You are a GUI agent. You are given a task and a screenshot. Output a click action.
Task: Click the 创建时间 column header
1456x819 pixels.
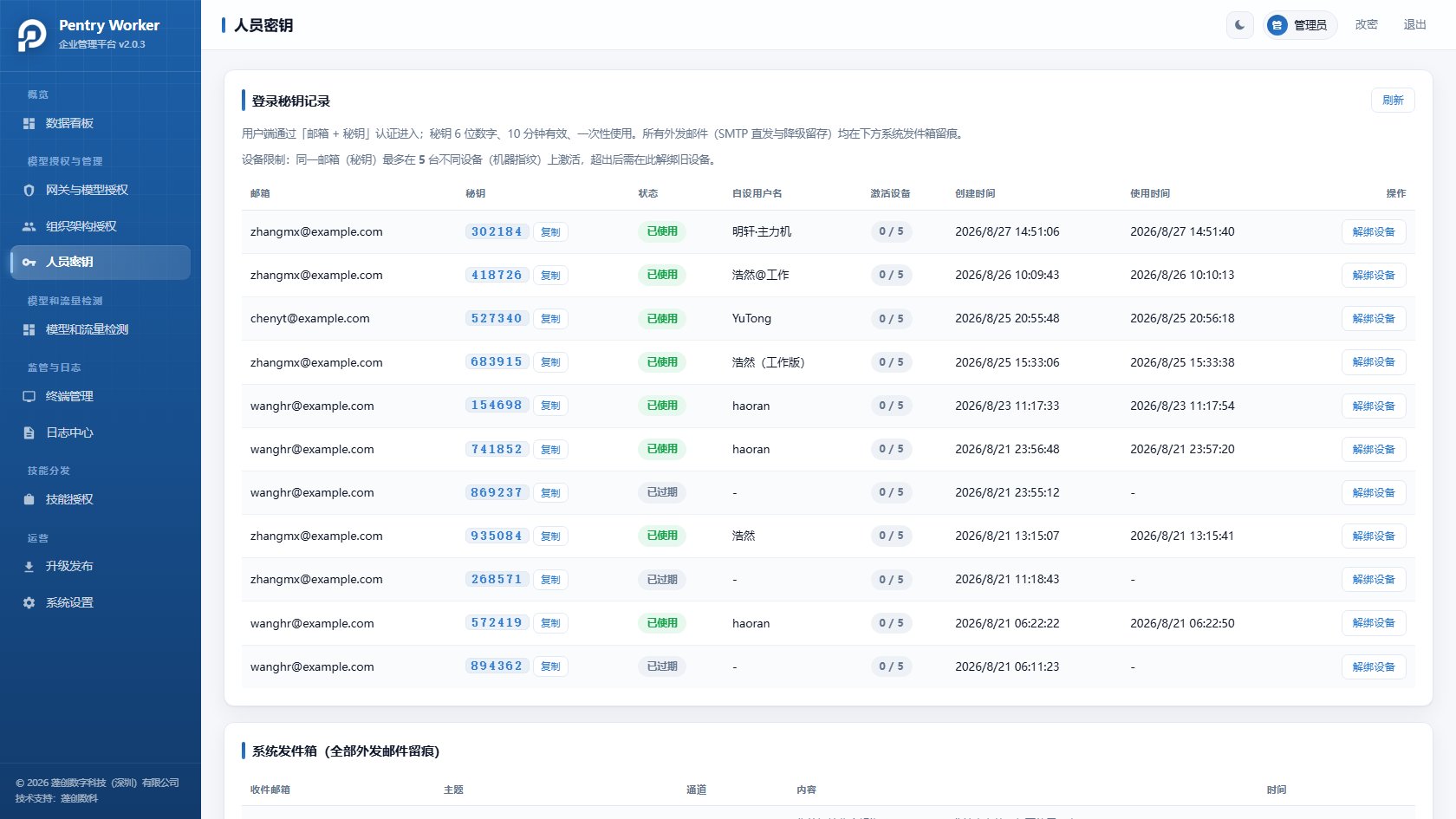click(x=975, y=193)
